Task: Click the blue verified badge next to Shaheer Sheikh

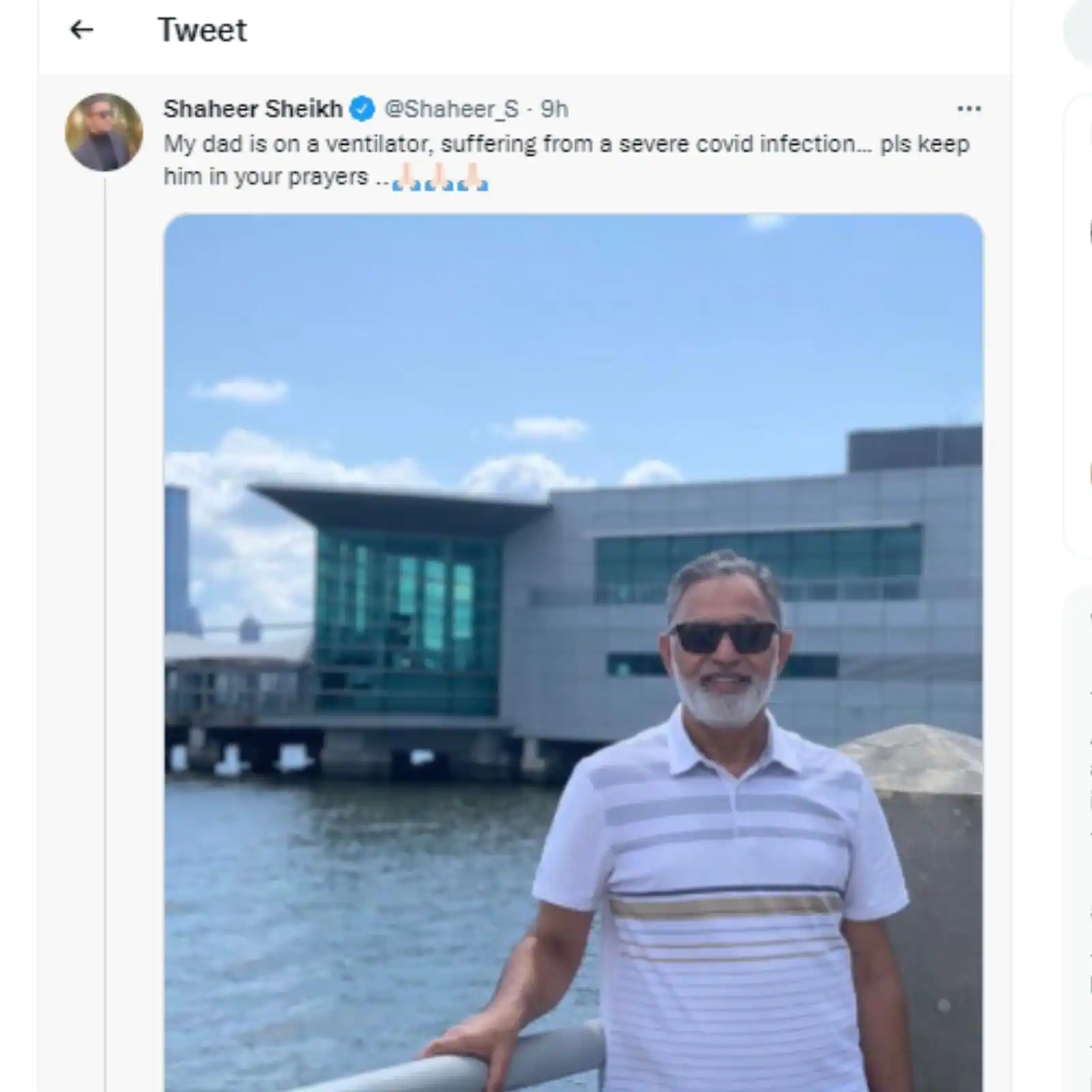Action: tap(362, 109)
